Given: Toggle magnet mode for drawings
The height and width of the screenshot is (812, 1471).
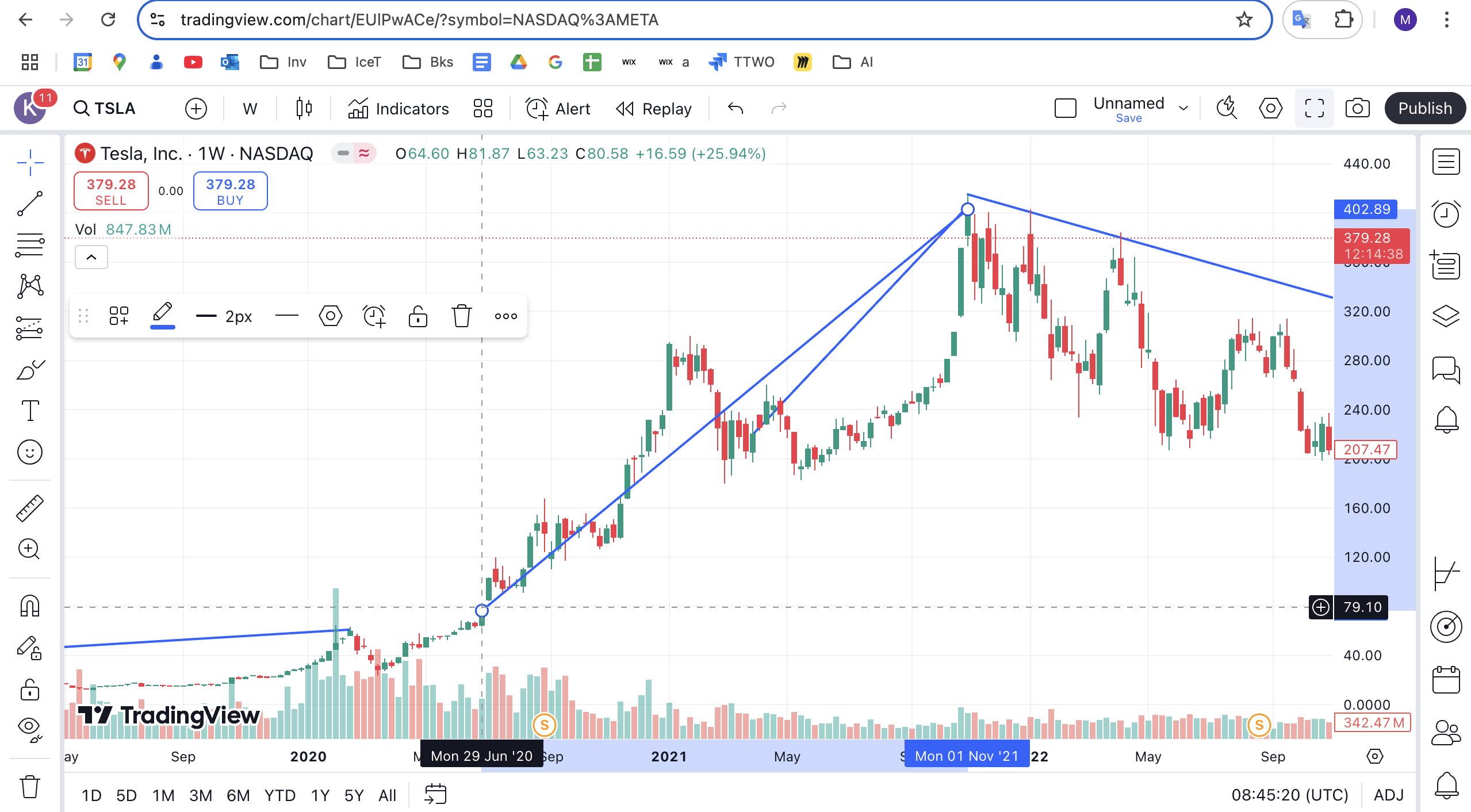Looking at the screenshot, I should click(30, 606).
